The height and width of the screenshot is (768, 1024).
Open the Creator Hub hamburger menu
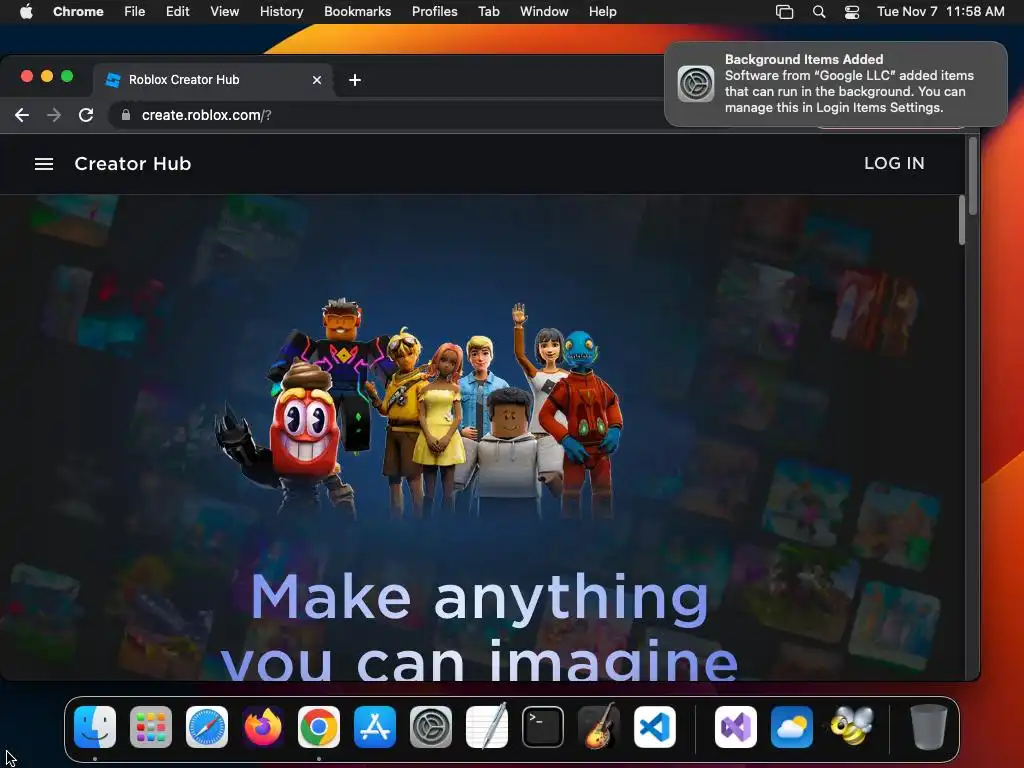[x=44, y=164]
